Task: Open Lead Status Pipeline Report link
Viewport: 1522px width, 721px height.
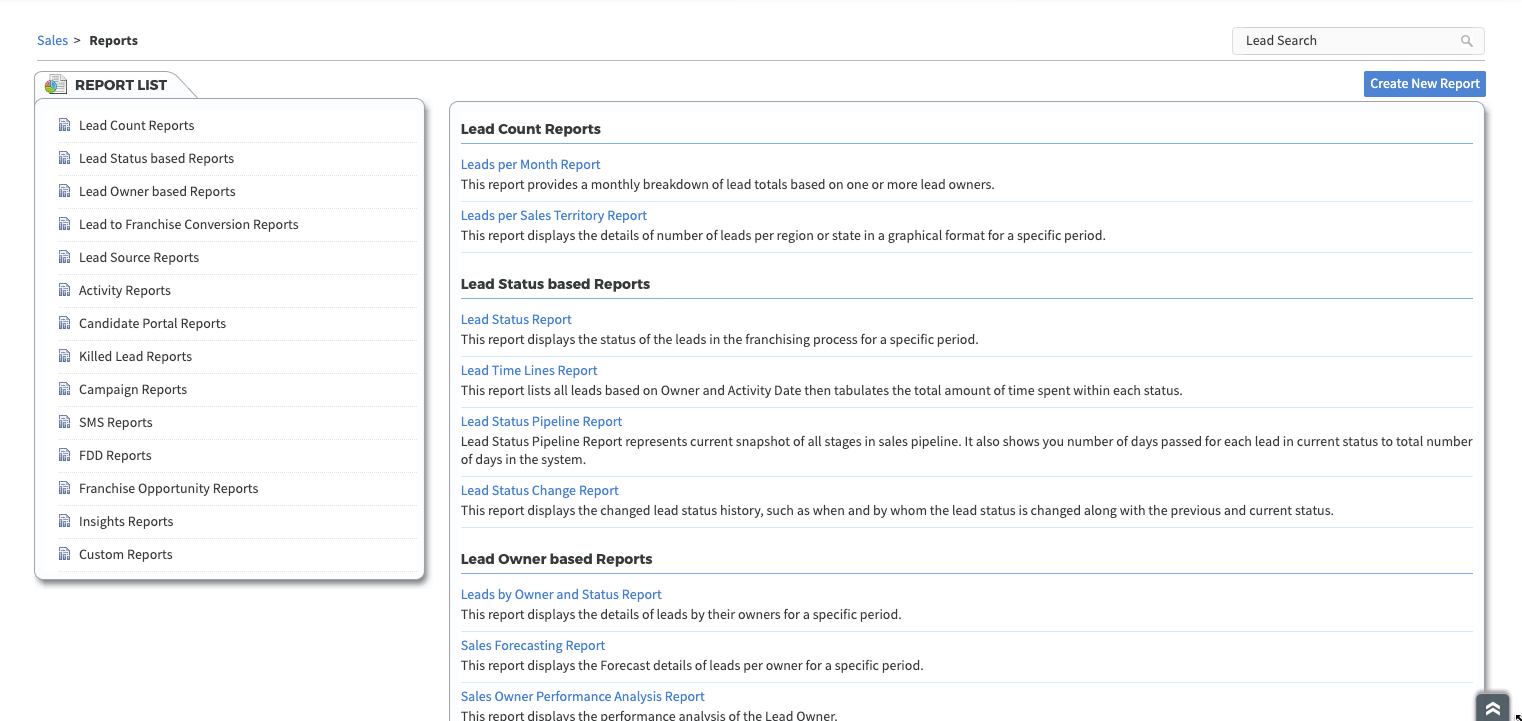Action: pyautogui.click(x=541, y=421)
